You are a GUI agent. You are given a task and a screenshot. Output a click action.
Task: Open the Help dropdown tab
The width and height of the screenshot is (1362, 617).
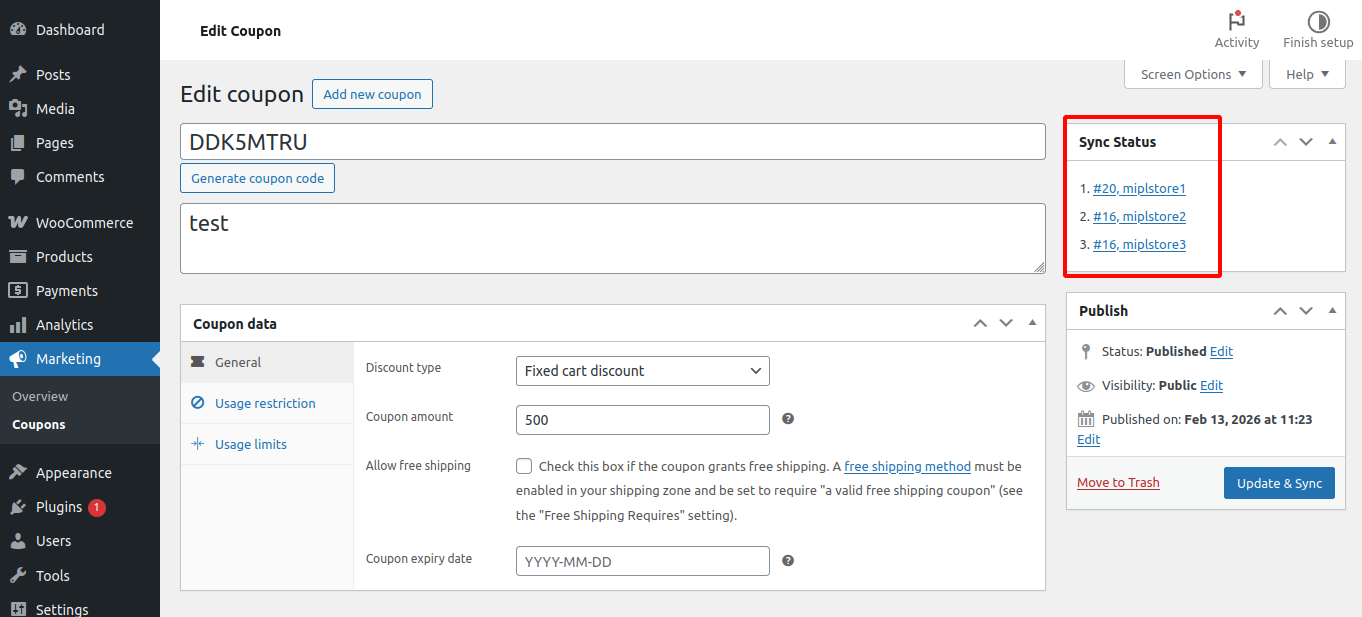1307,74
